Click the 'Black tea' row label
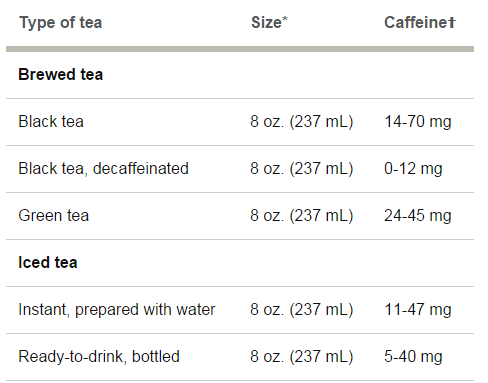Viewport: 488px width, 383px height. pos(51,121)
